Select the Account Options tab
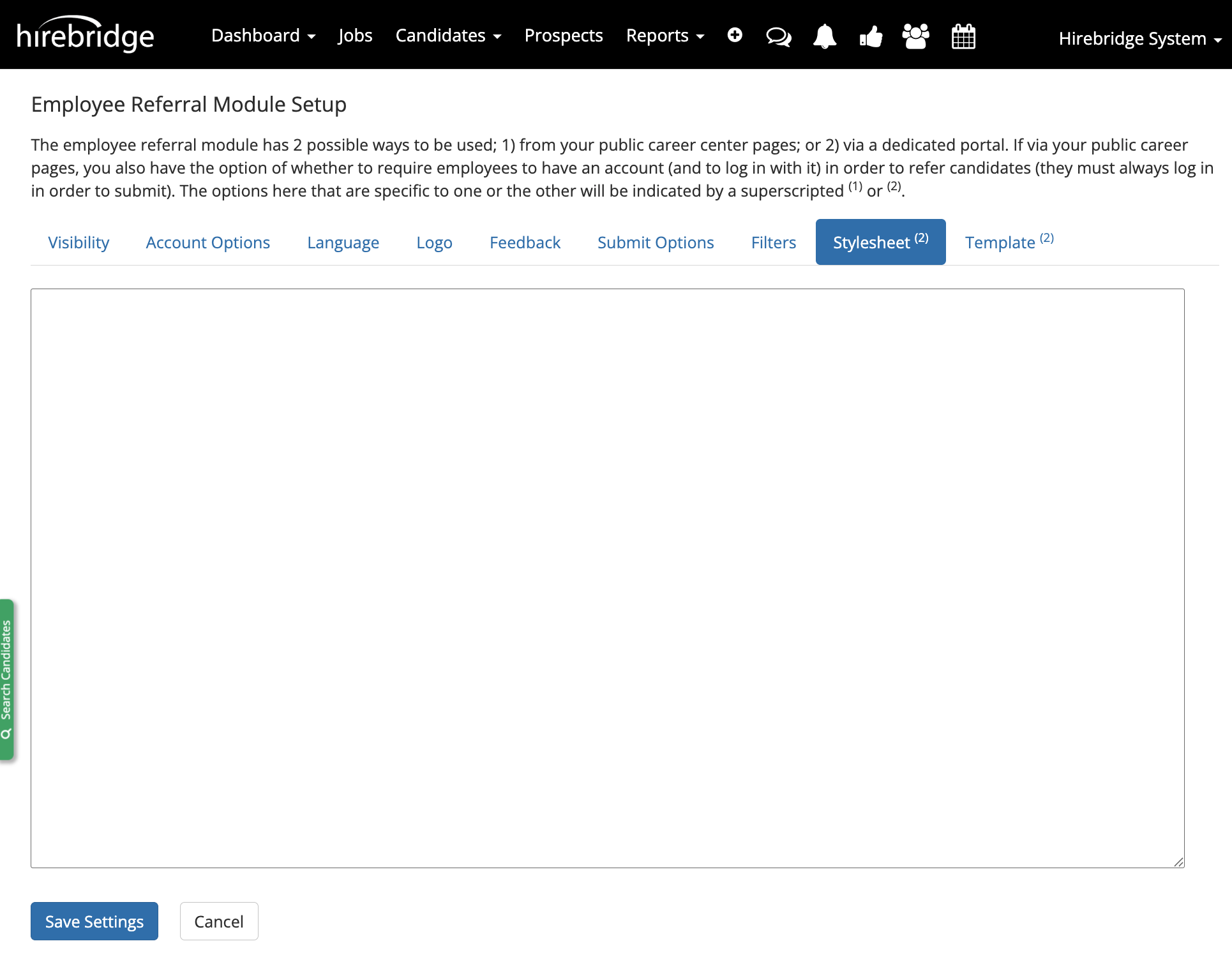The height and width of the screenshot is (955, 1232). 207,242
